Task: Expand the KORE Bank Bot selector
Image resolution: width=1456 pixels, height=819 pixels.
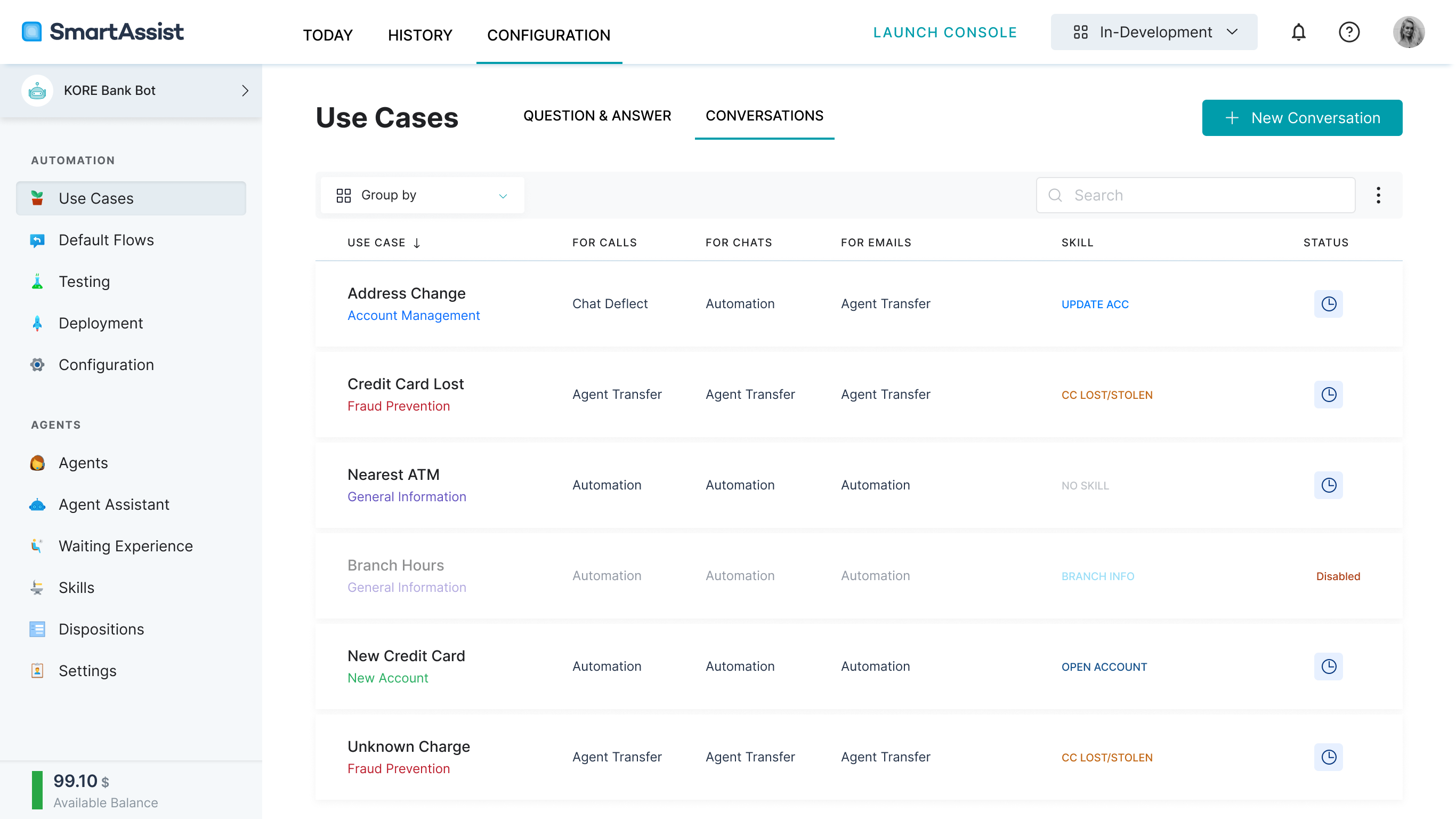Action: pyautogui.click(x=131, y=91)
